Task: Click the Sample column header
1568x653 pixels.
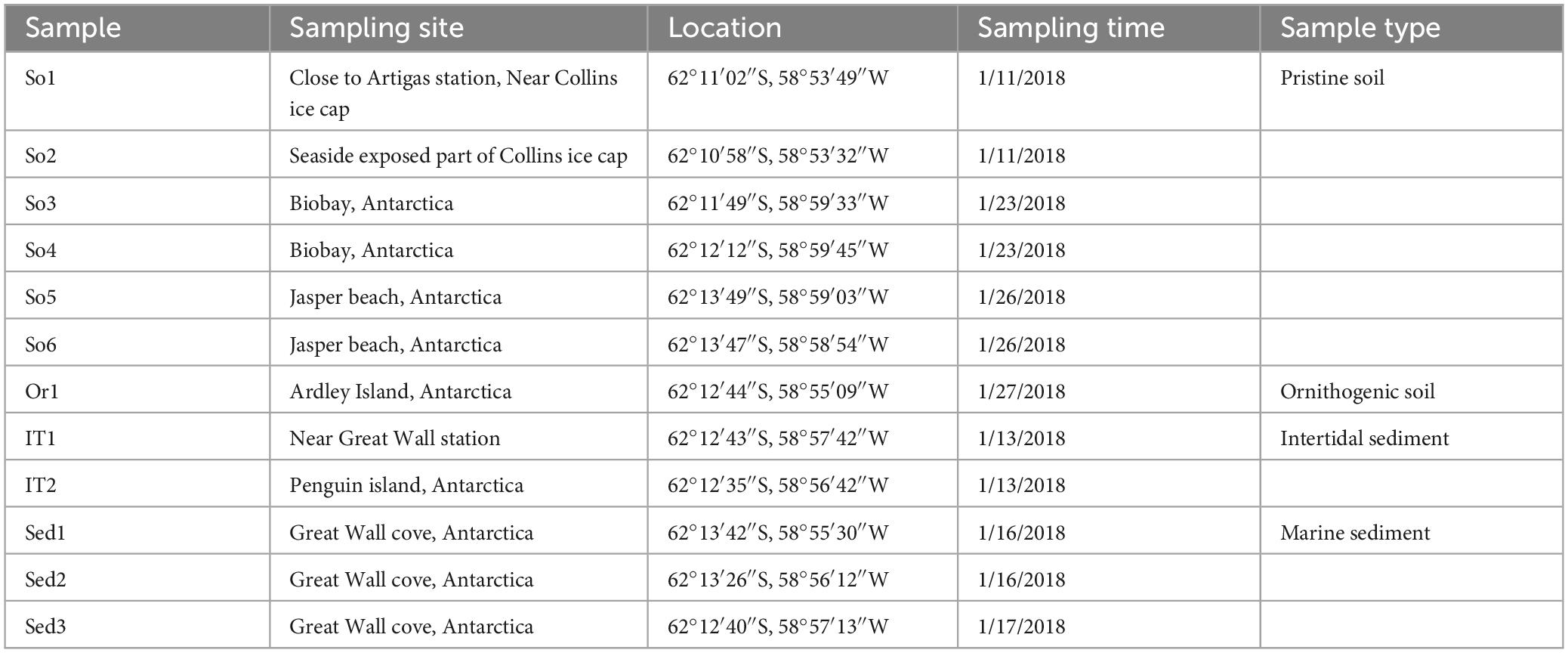Action: pos(137,29)
